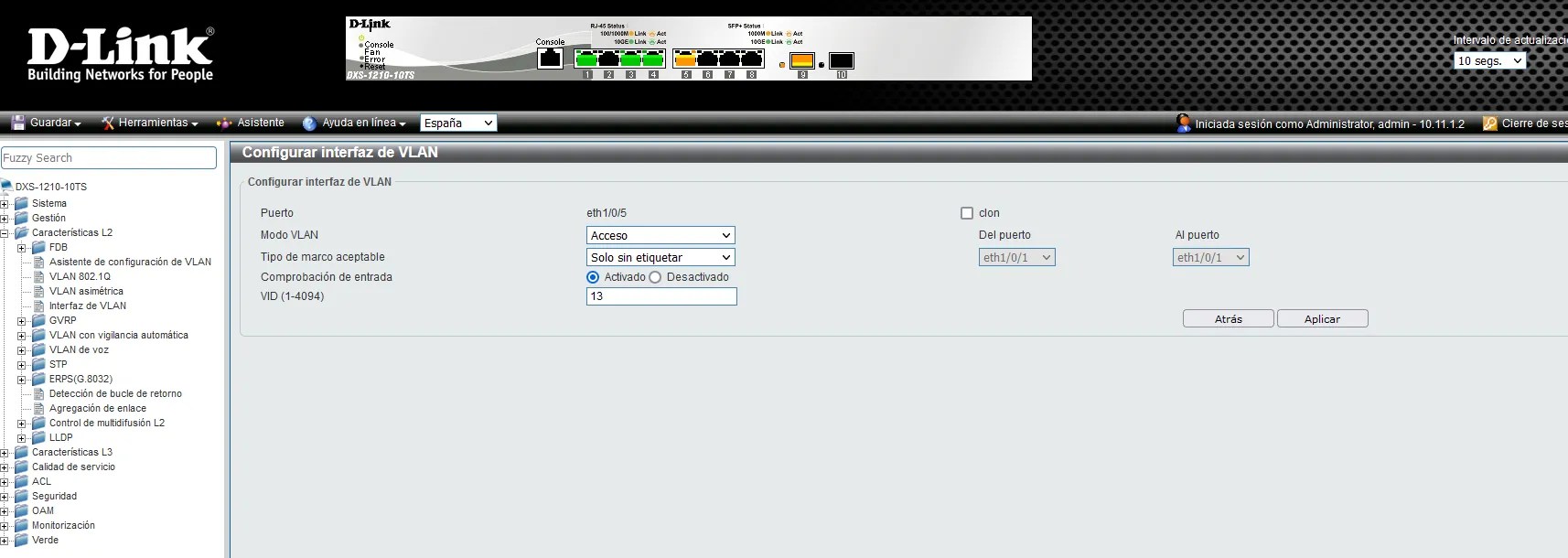This screenshot has width=1568, height=558.
Task: Collapse the Características L2 tree node
Action: tap(5, 233)
